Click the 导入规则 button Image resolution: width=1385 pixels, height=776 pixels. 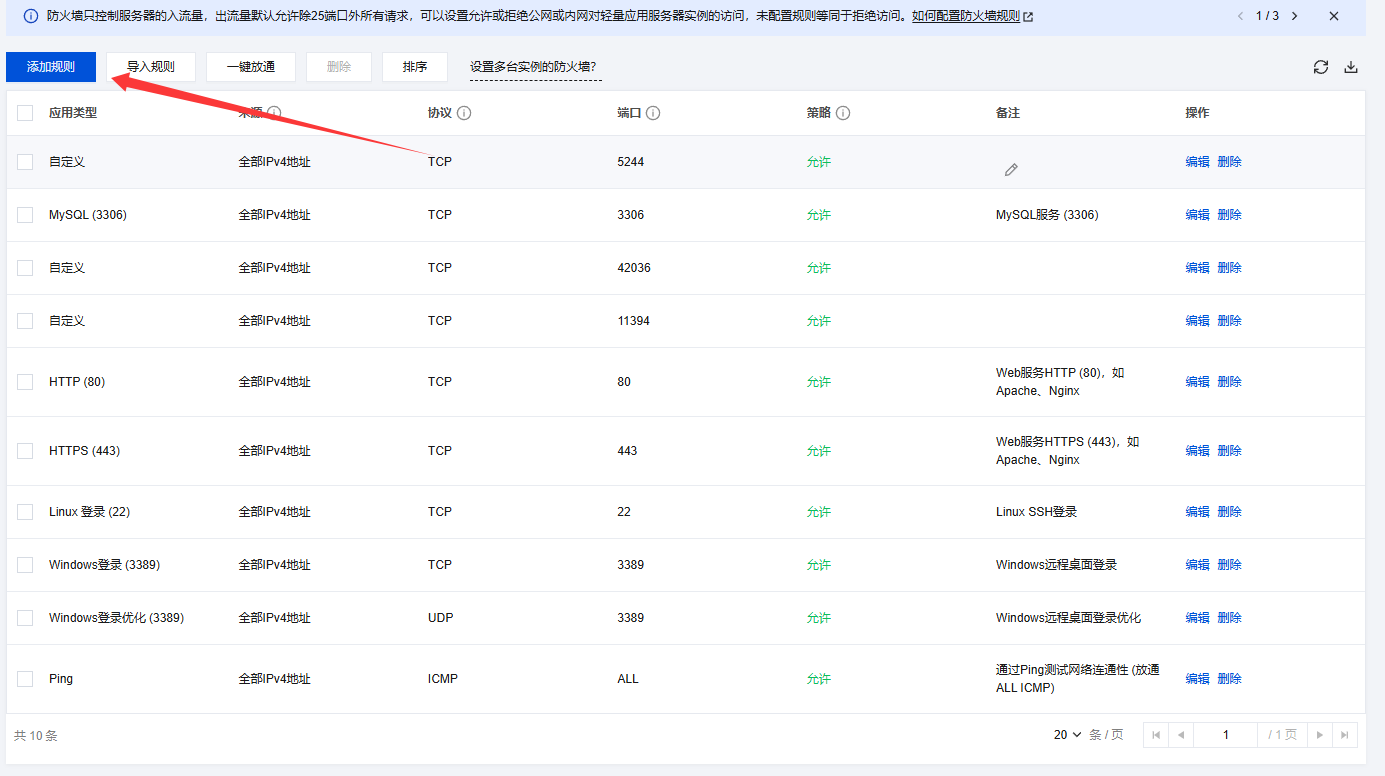150,66
